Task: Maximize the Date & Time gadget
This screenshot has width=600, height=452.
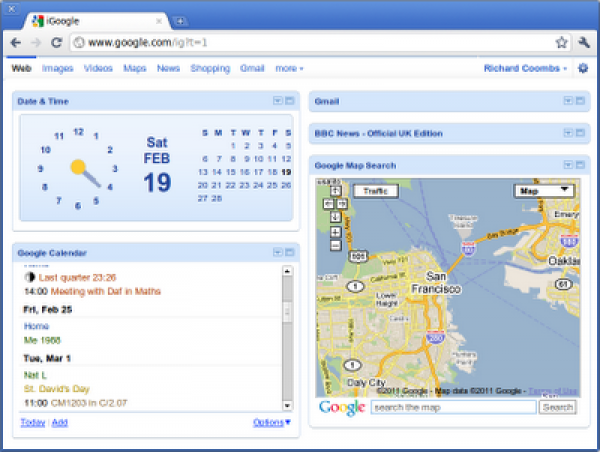Action: click(290, 101)
